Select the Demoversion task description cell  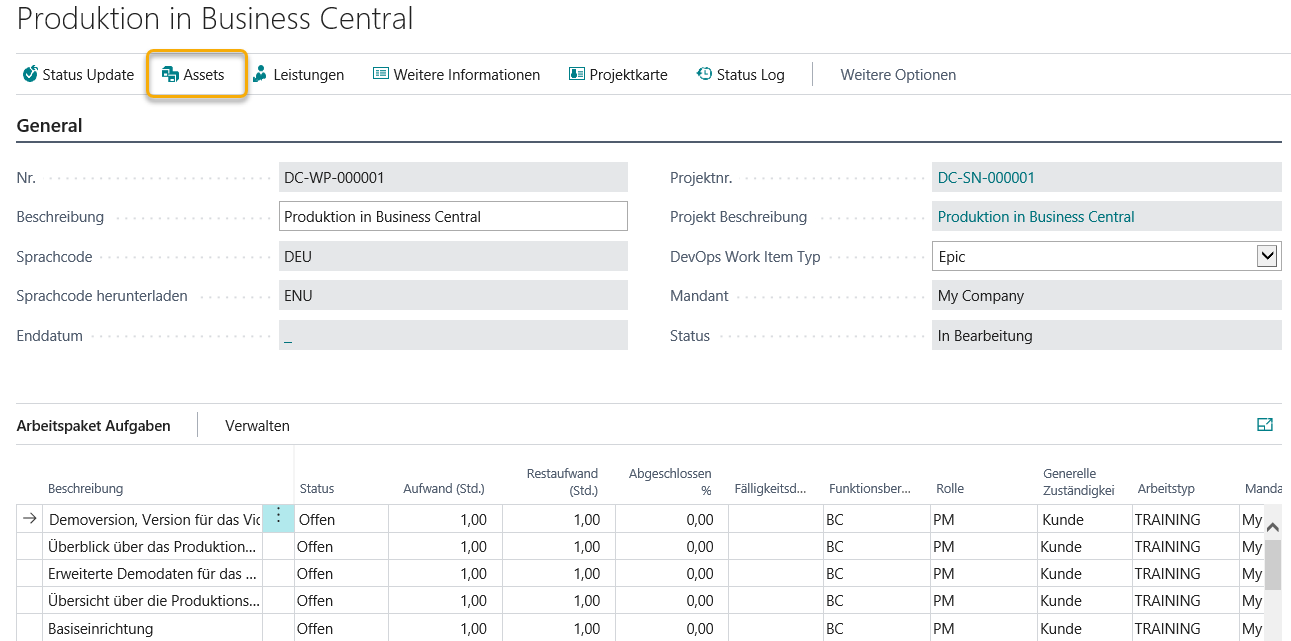click(154, 519)
